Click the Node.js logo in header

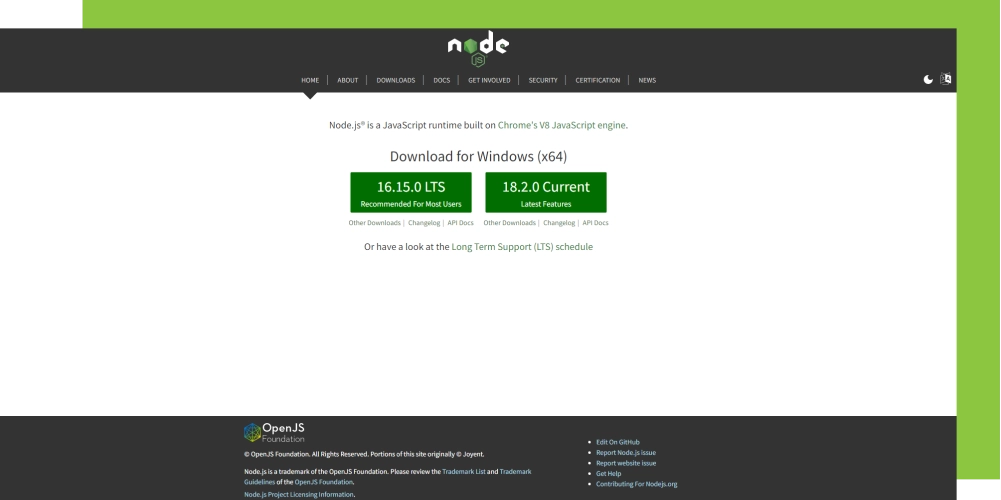pos(478,49)
